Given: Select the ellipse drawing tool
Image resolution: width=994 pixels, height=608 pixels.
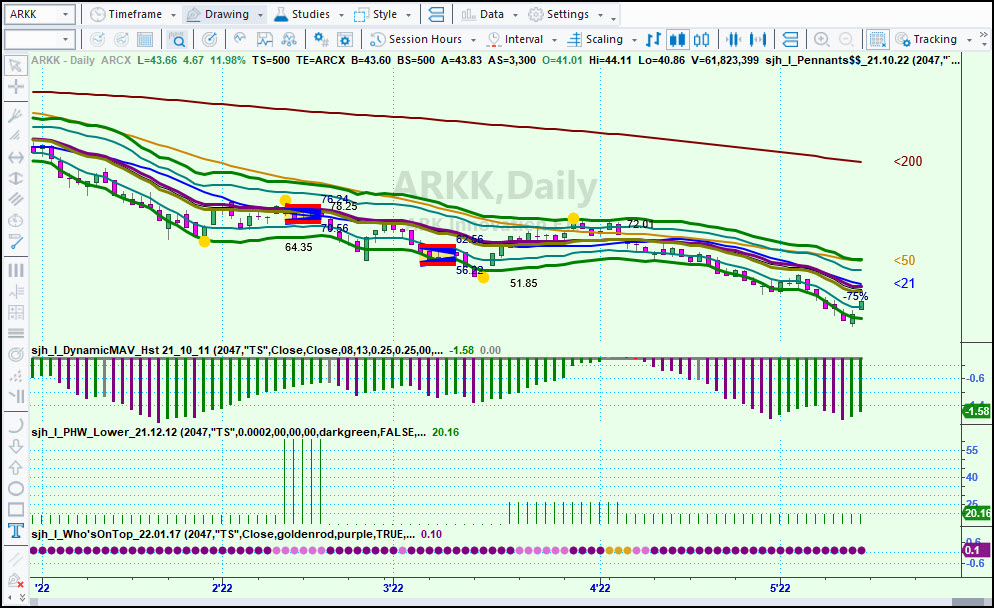Looking at the screenshot, I should tap(16, 488).
